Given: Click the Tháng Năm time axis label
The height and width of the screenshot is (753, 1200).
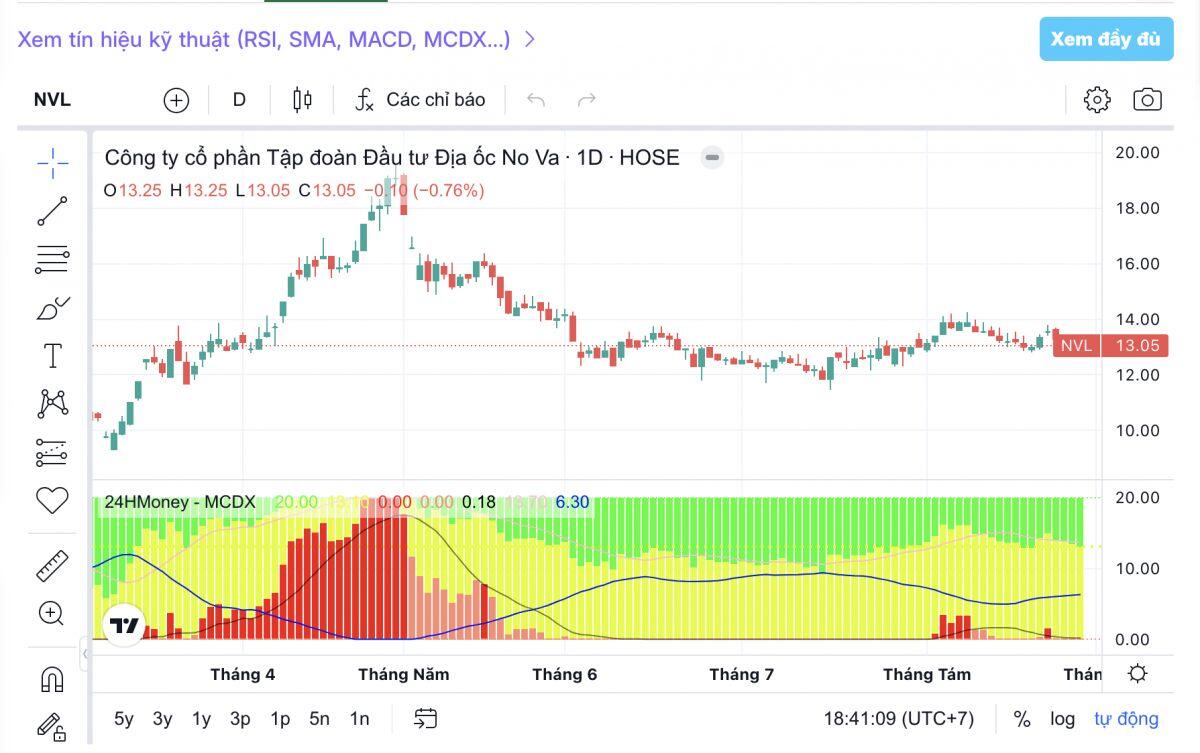Looking at the screenshot, I should [404, 674].
